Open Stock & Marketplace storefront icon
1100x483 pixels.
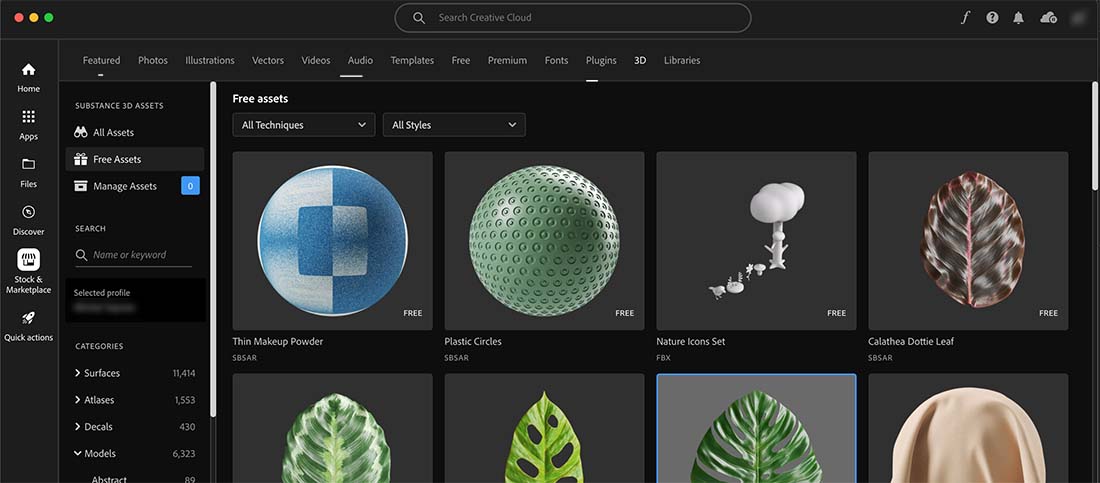(x=28, y=260)
